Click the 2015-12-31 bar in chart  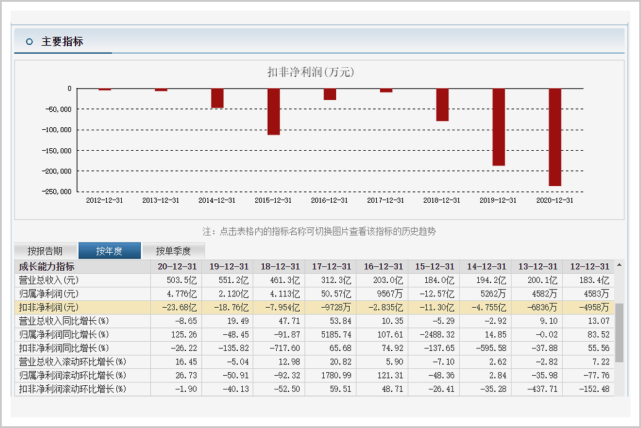[x=273, y=112]
